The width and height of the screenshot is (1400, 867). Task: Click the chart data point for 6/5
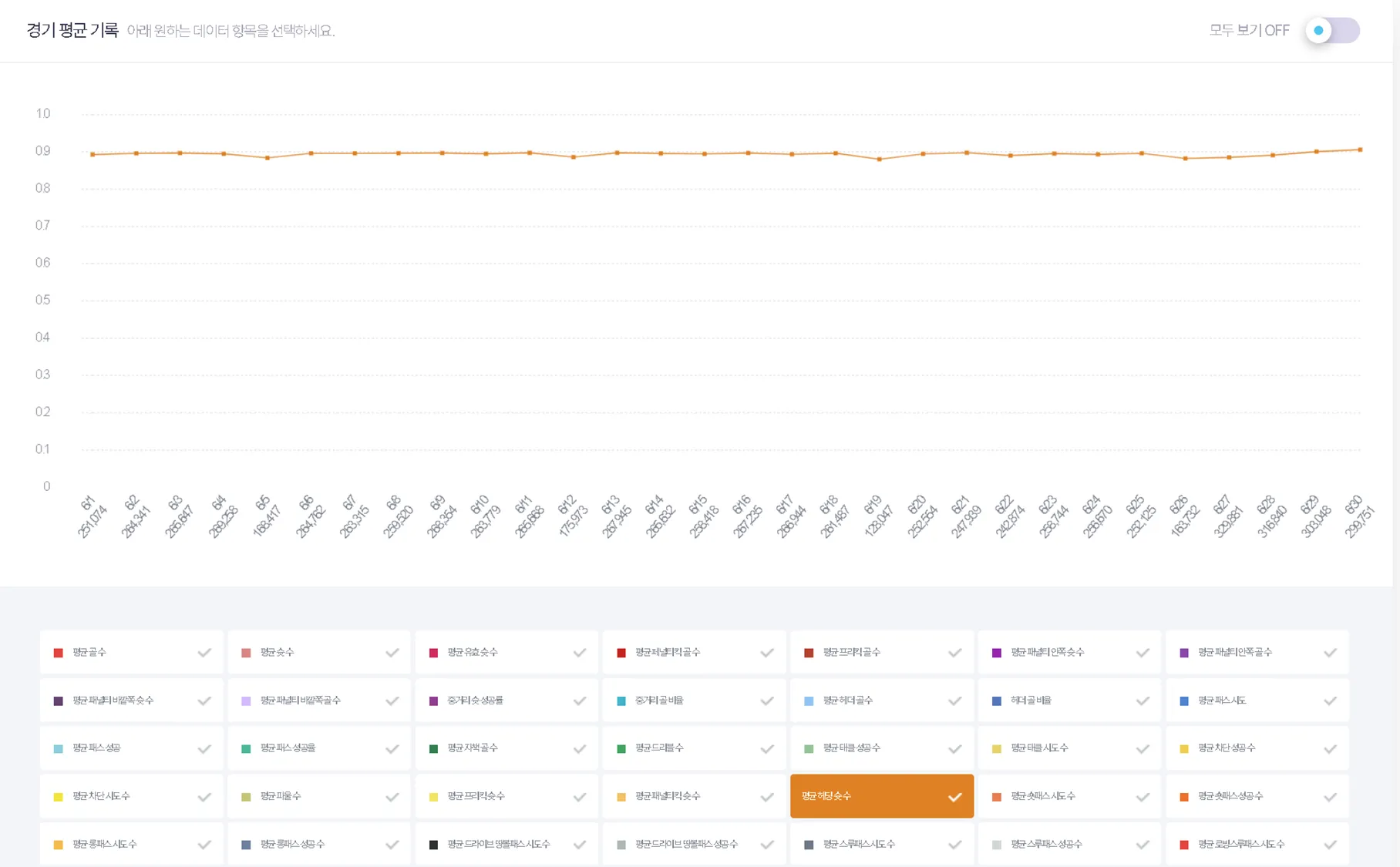268,158
